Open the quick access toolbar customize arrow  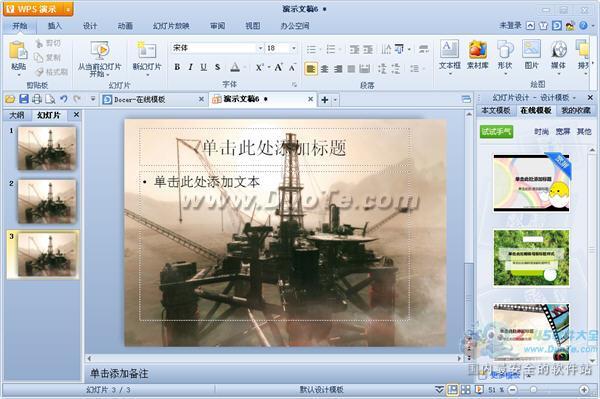(93, 99)
